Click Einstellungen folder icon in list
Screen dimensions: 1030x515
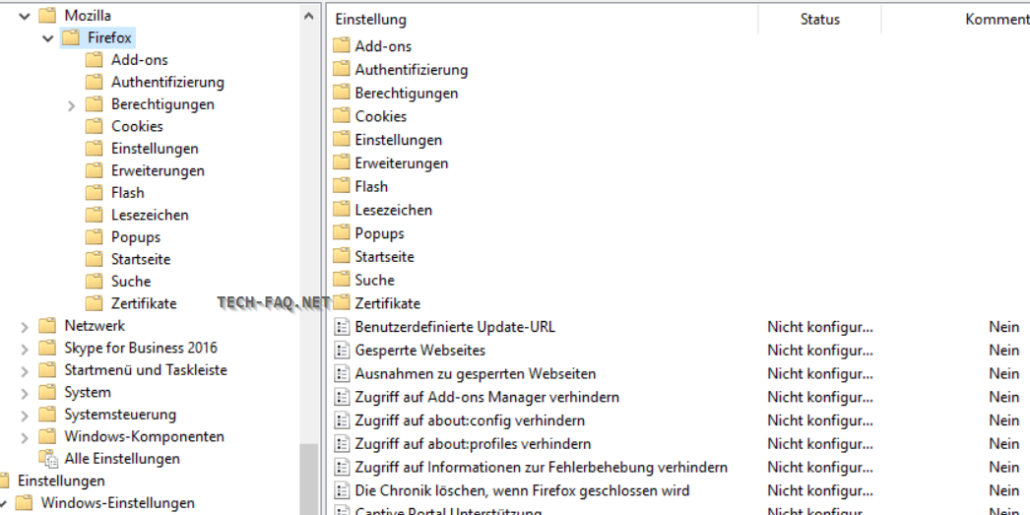[x=342, y=140]
